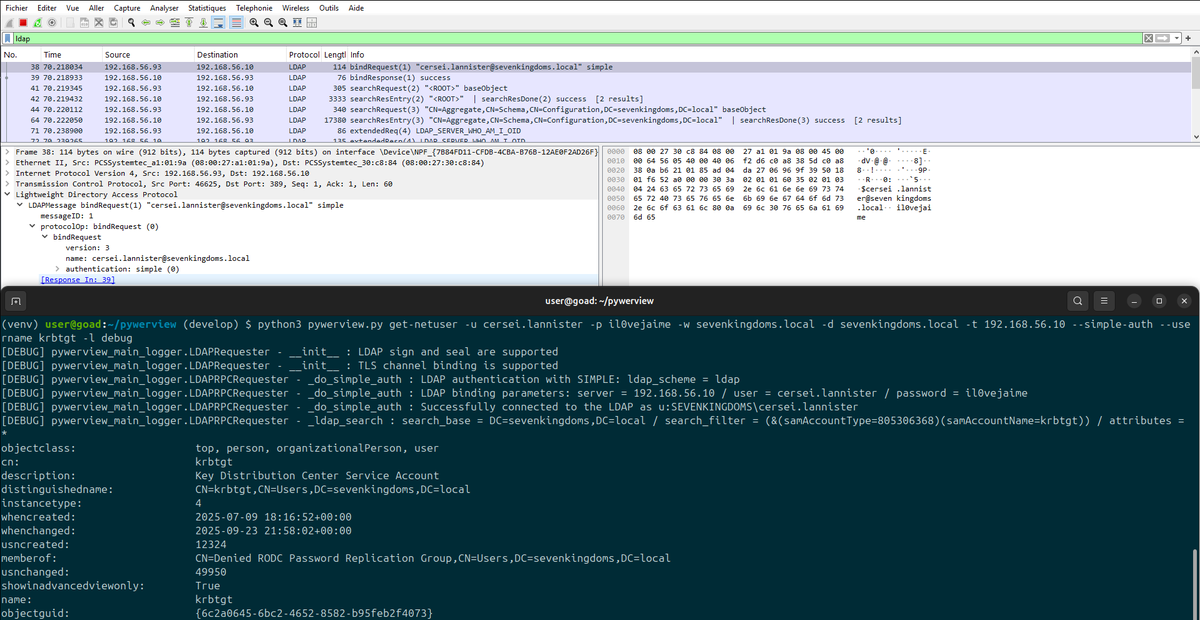Viewport: 1200px width, 620px height.
Task: Expand the Internet Protocol Version 4 node
Action: [7, 173]
